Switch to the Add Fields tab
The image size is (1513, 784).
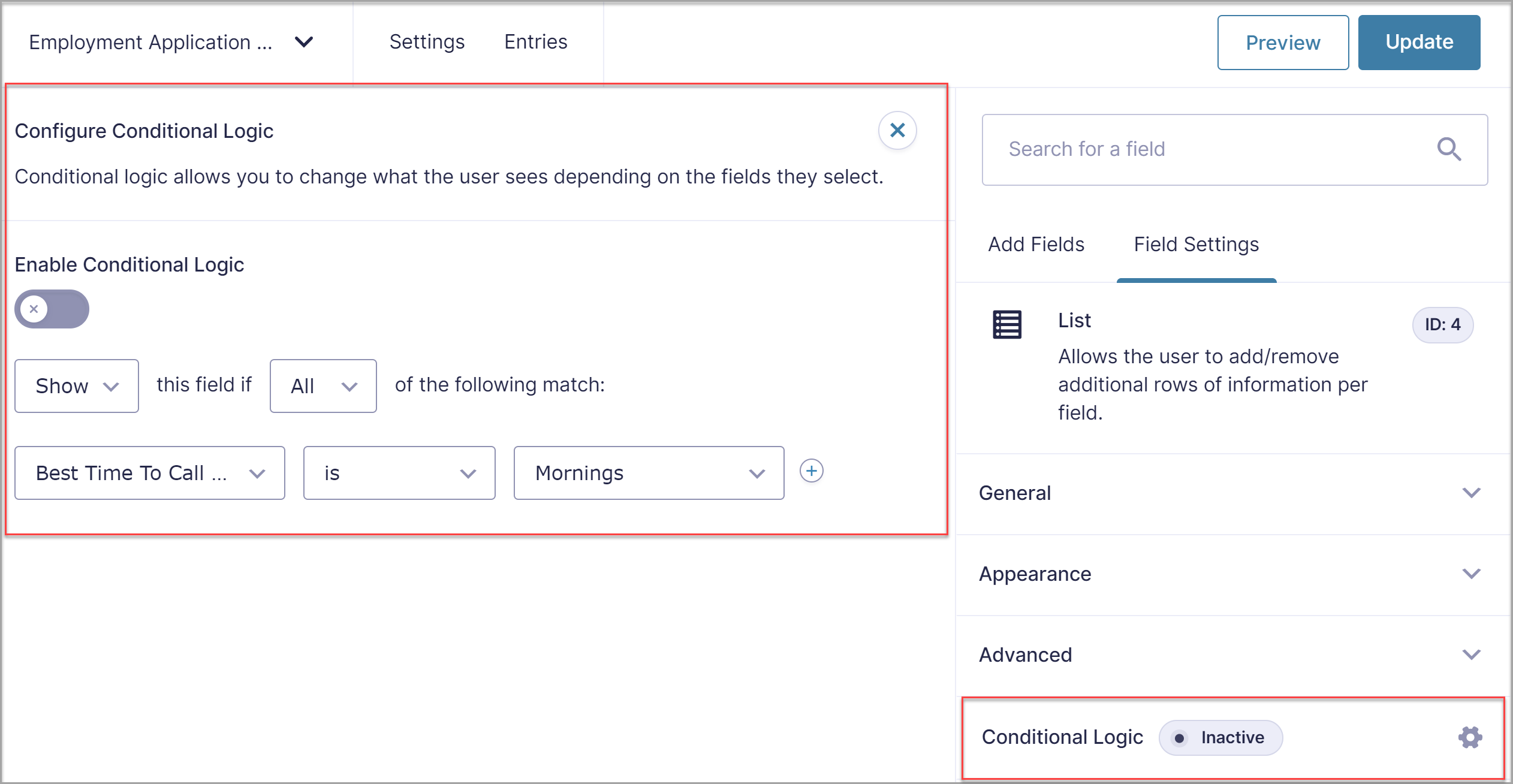point(1036,245)
